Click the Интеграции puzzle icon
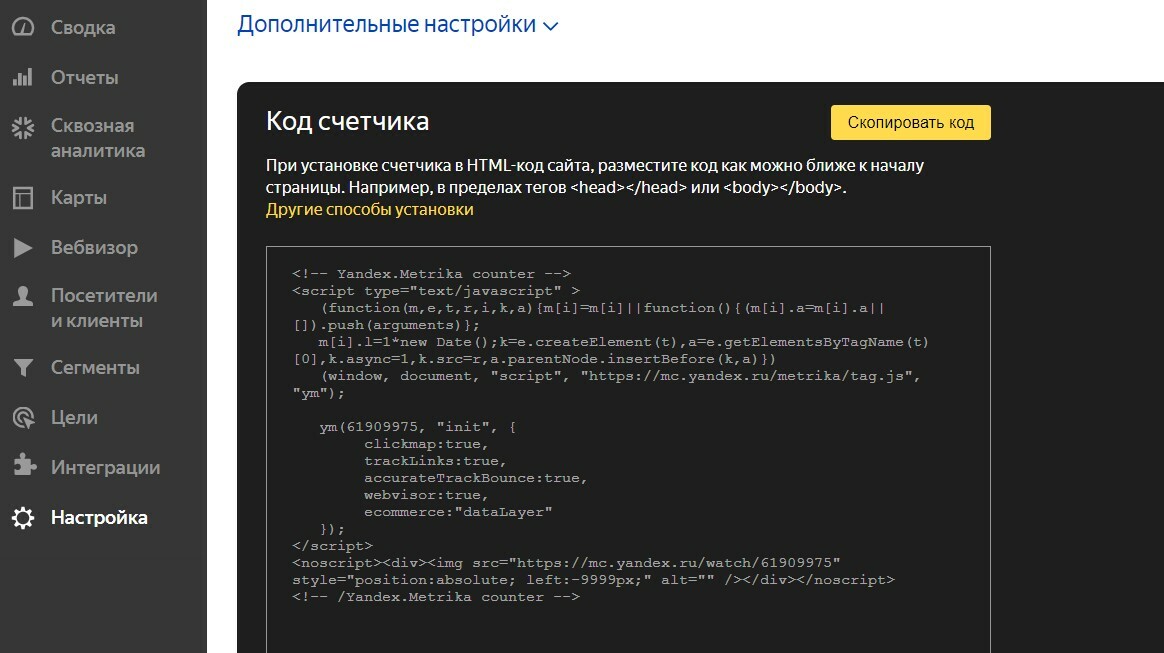 [x=24, y=465]
